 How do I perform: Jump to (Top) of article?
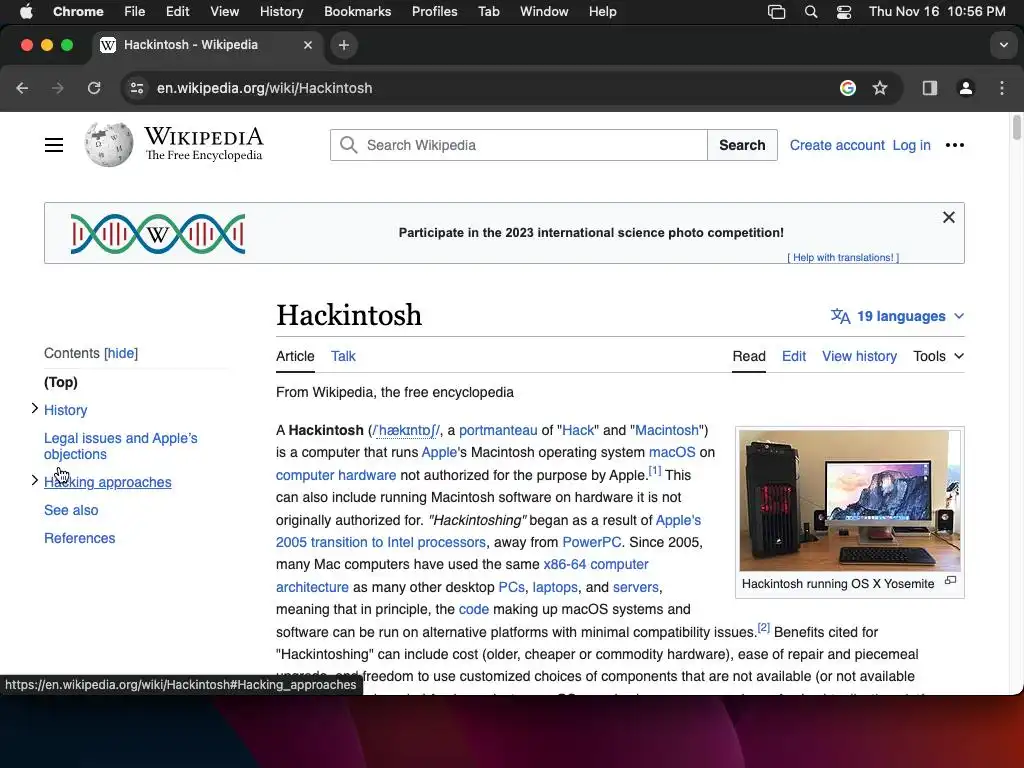click(60, 382)
